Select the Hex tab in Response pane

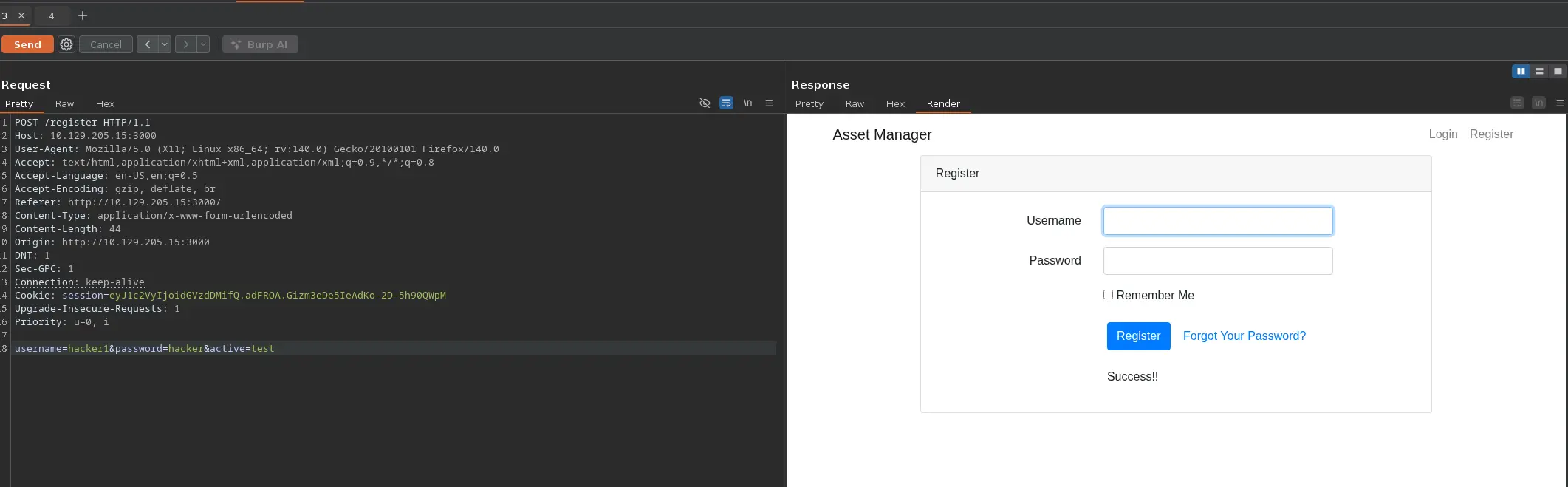click(895, 104)
